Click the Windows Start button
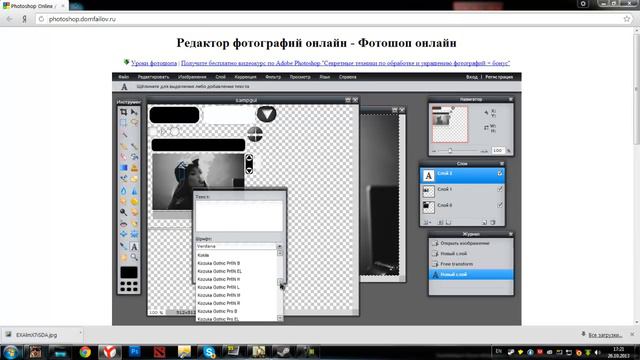Viewport: 640px width, 360px height. pos(10,352)
